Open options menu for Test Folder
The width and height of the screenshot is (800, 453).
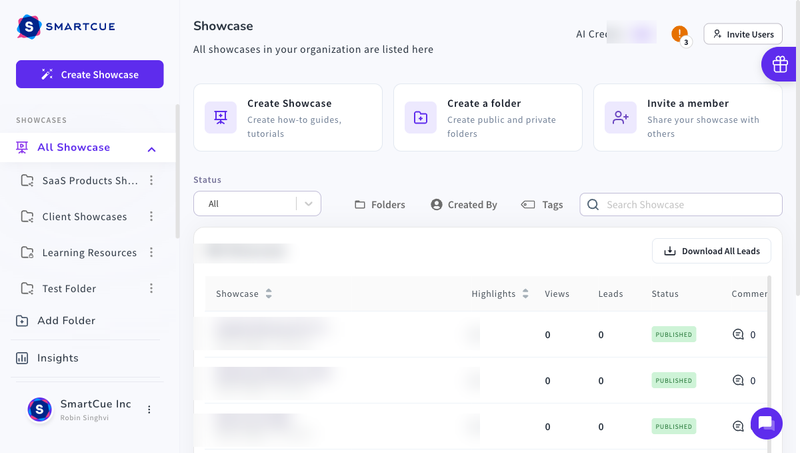pos(152,289)
